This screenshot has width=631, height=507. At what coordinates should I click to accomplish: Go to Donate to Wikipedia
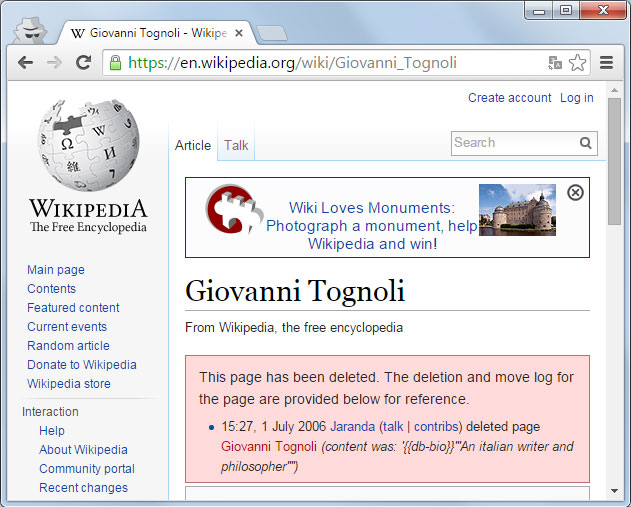(x=81, y=365)
